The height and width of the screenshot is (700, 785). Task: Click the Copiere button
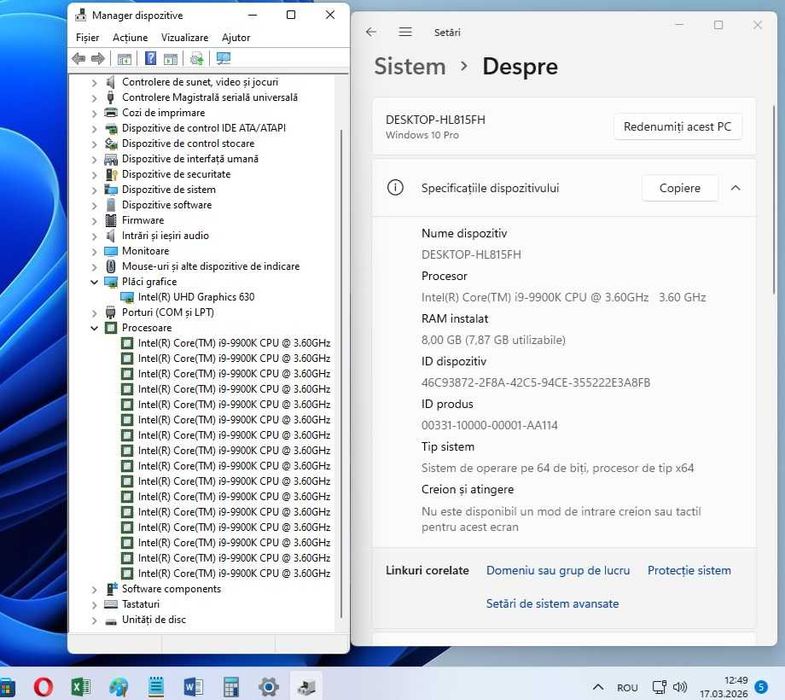(679, 188)
